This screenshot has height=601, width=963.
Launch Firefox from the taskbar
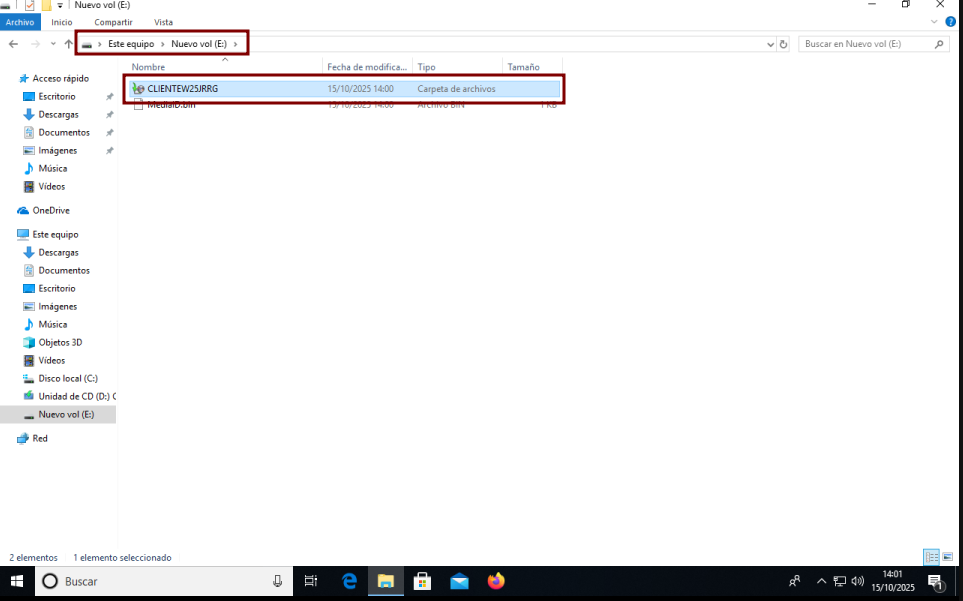pyautogui.click(x=496, y=581)
